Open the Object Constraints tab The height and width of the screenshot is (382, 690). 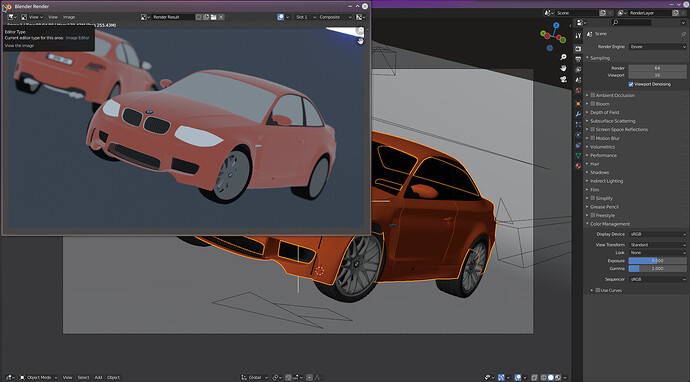tap(578, 145)
